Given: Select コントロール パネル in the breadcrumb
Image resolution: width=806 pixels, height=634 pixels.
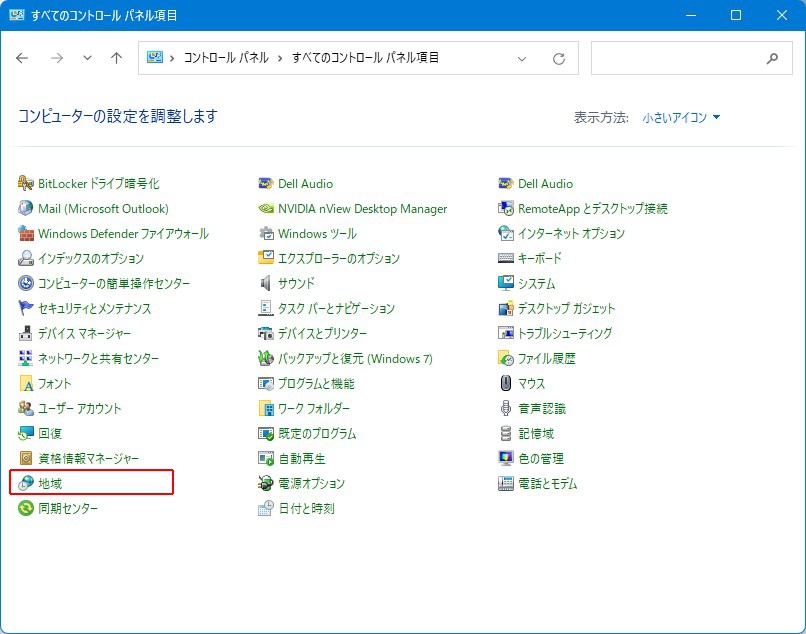Looking at the screenshot, I should (x=226, y=58).
